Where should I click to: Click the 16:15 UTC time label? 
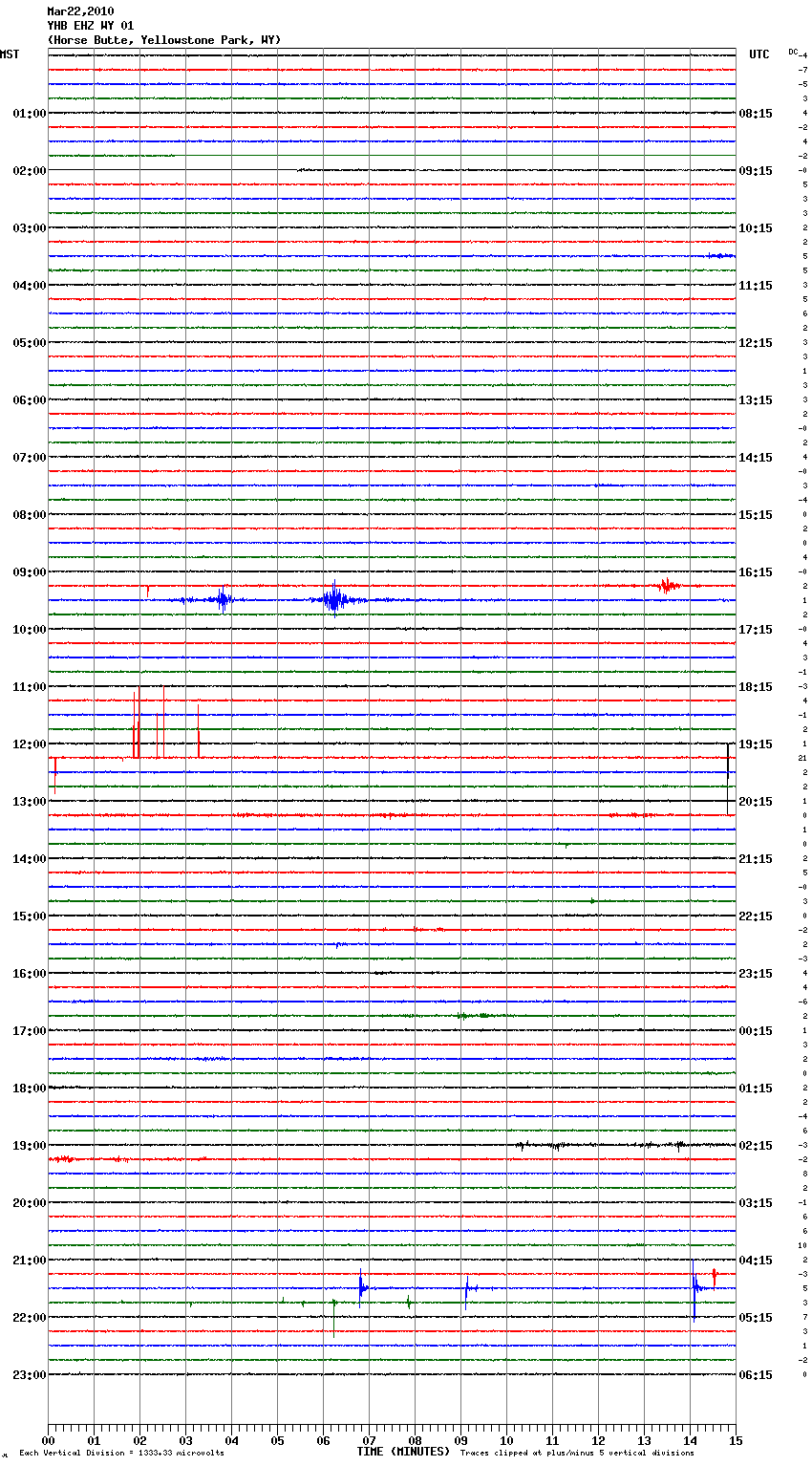tap(756, 572)
